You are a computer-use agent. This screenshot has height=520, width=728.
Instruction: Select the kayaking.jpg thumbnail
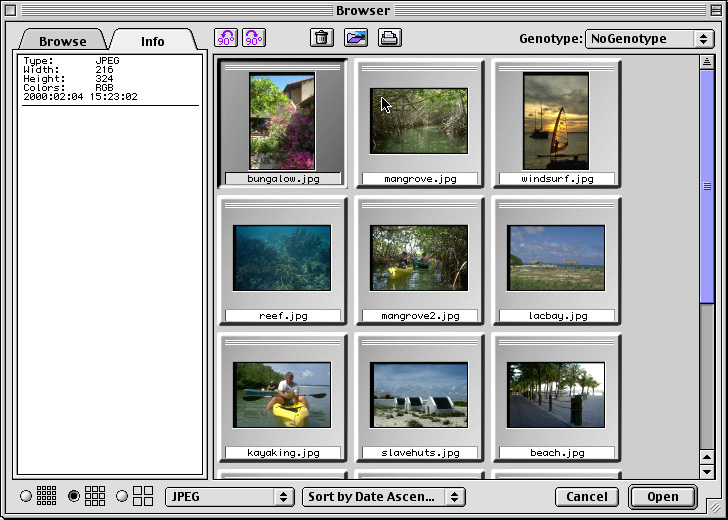[283, 396]
